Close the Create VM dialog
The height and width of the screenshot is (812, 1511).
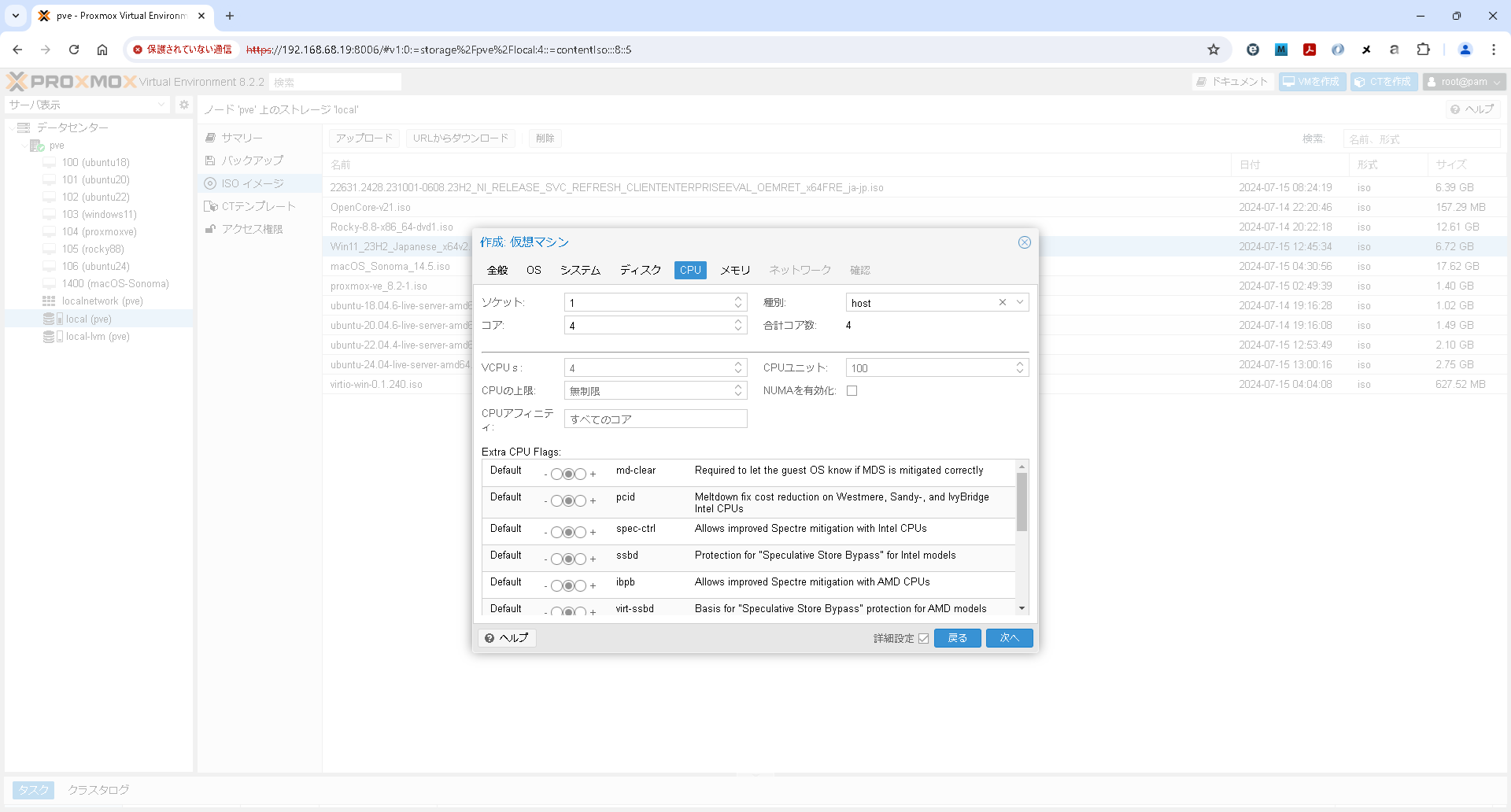[1024, 242]
